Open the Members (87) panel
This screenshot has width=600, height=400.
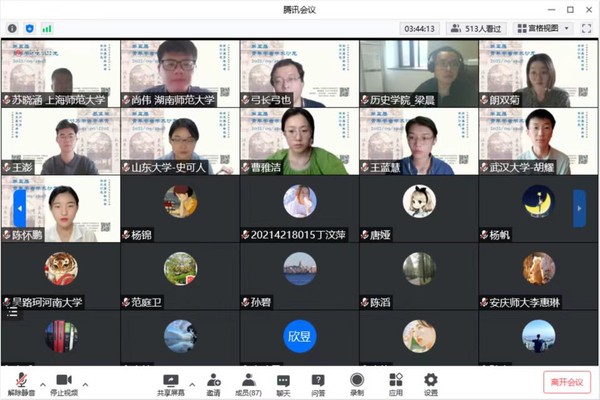pos(247,381)
